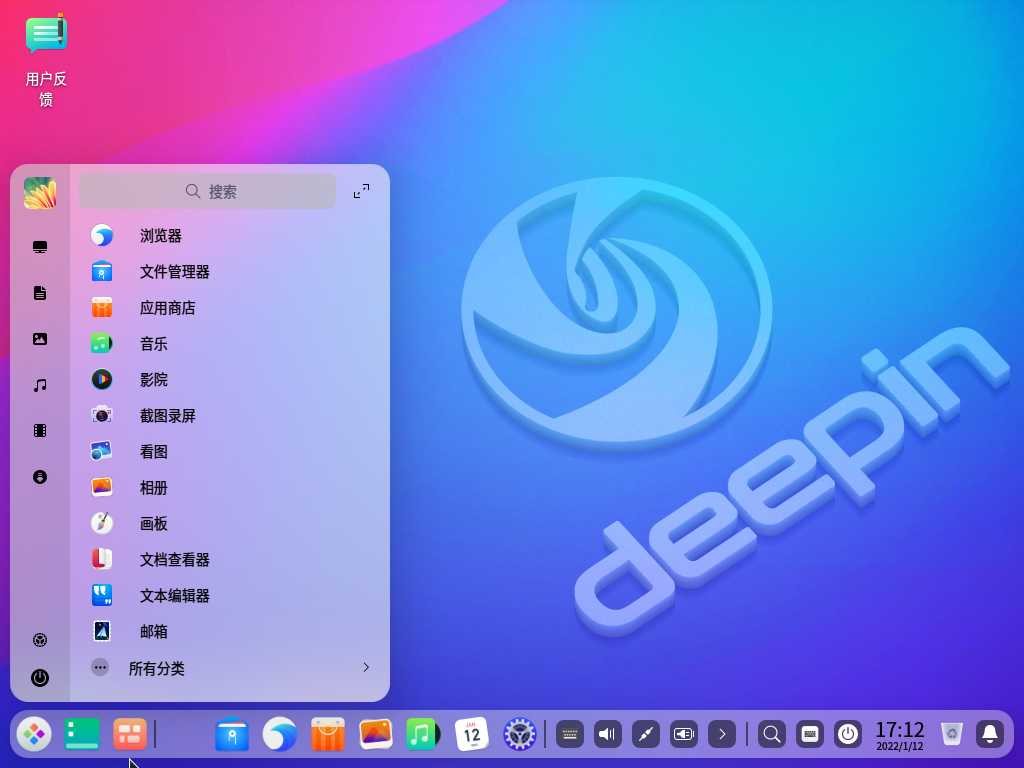1024x768 pixels.
Task: Click the volume icon in tray
Action: (607, 735)
